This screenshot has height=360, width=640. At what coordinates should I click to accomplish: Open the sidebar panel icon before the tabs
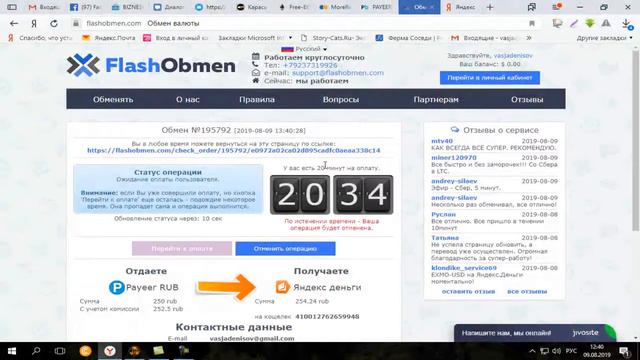pos(12,7)
